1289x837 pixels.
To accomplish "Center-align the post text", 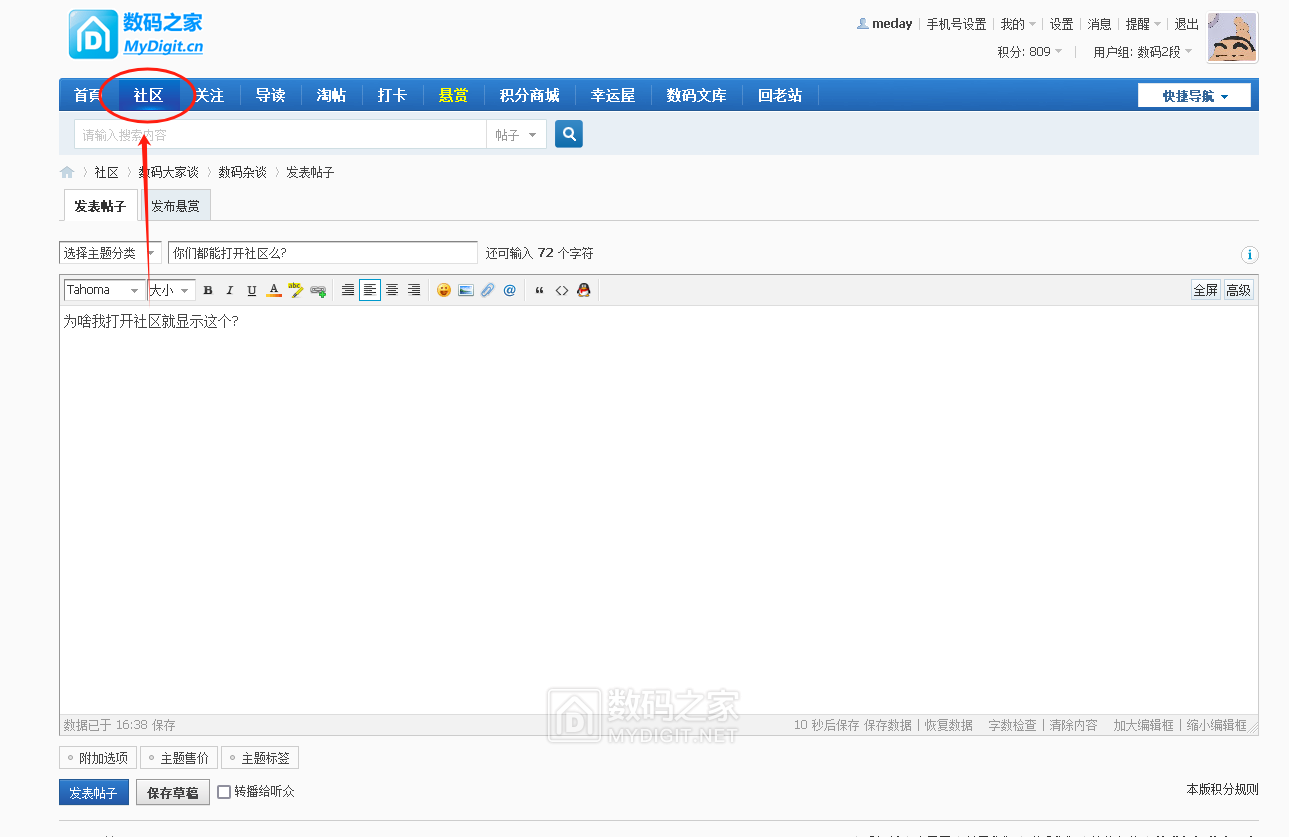I will [x=392, y=290].
